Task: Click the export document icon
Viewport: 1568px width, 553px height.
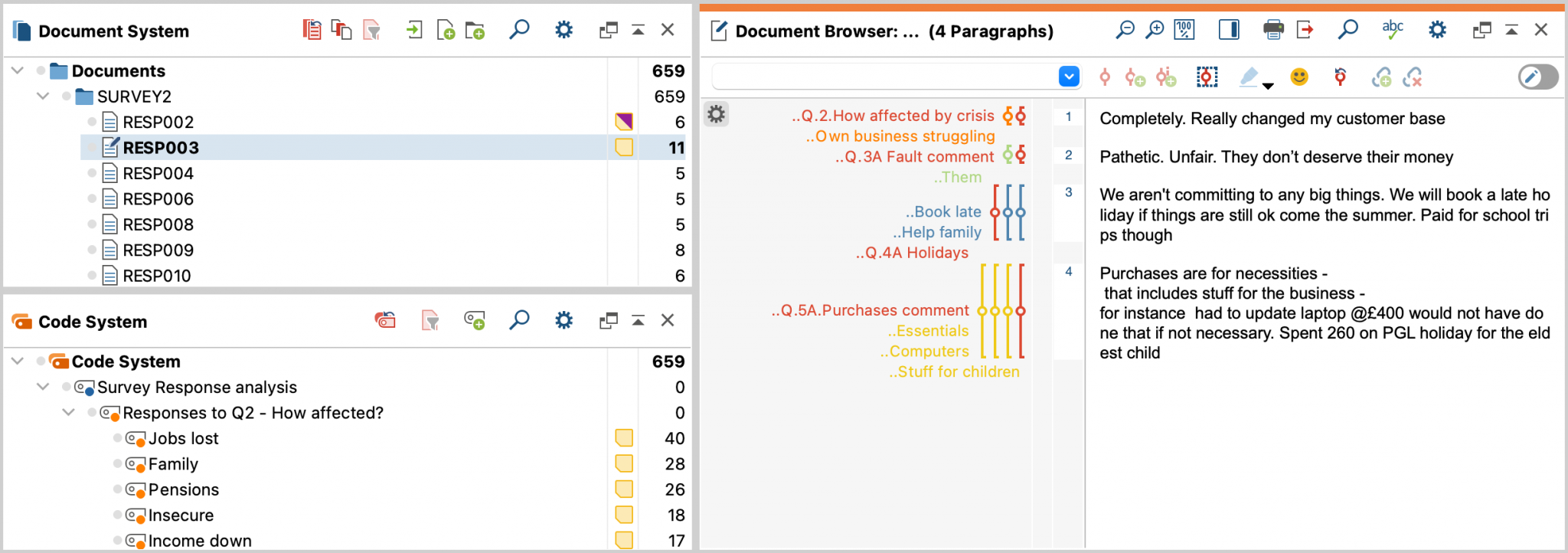Action: coord(1305,31)
